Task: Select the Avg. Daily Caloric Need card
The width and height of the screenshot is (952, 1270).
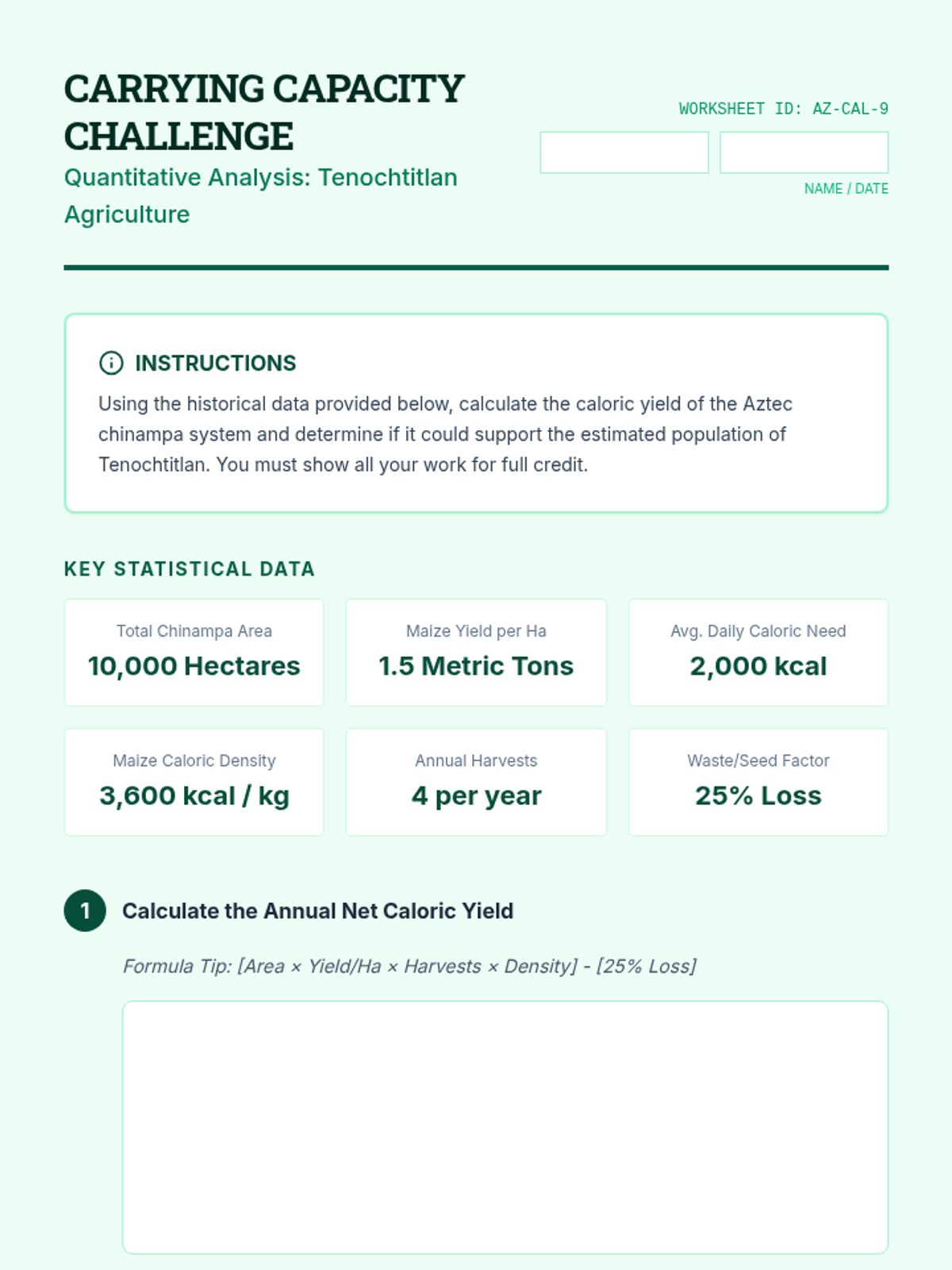Action: click(x=758, y=652)
